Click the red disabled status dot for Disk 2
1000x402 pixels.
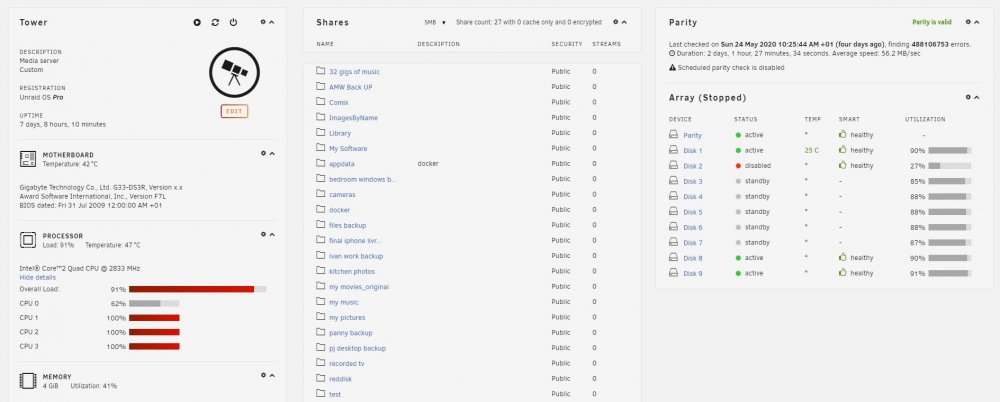[738, 166]
